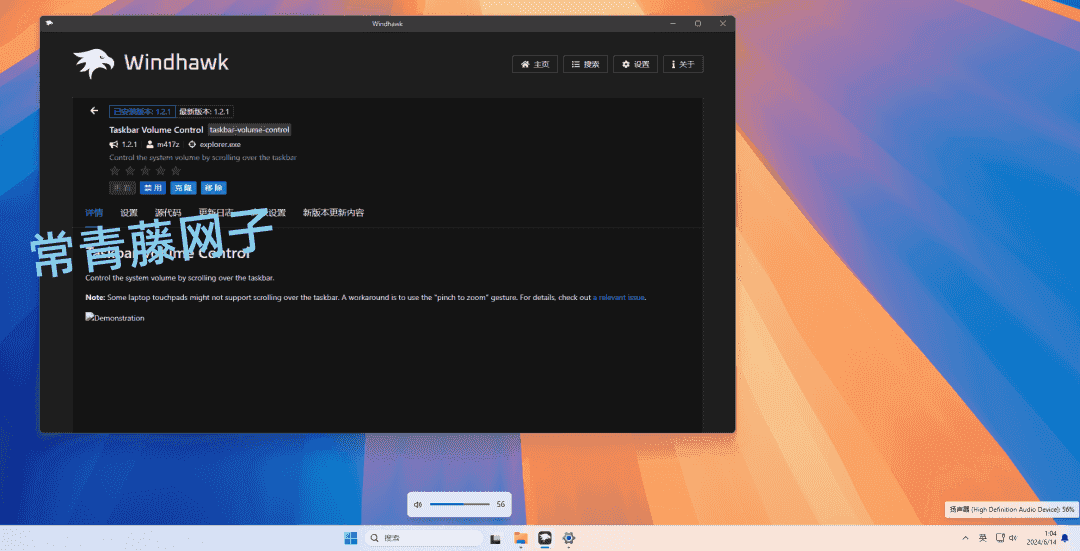Switch to the 源代码 tab

tap(168, 212)
